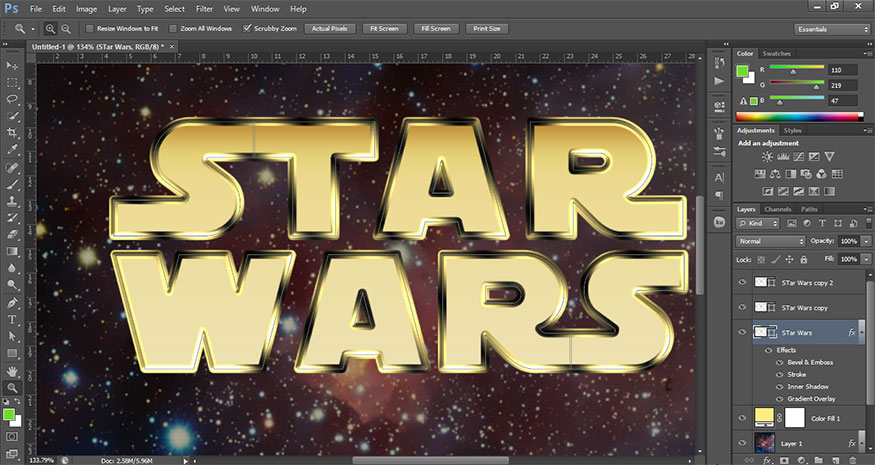875x465 pixels.
Task: Open the Layer menu
Action: (x=117, y=9)
